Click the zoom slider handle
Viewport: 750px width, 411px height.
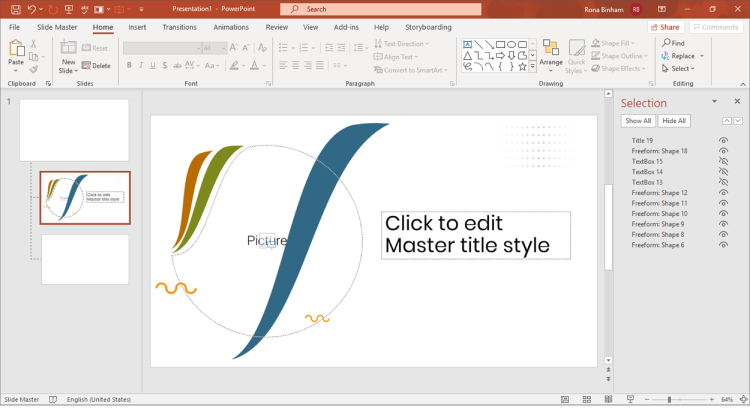point(669,400)
